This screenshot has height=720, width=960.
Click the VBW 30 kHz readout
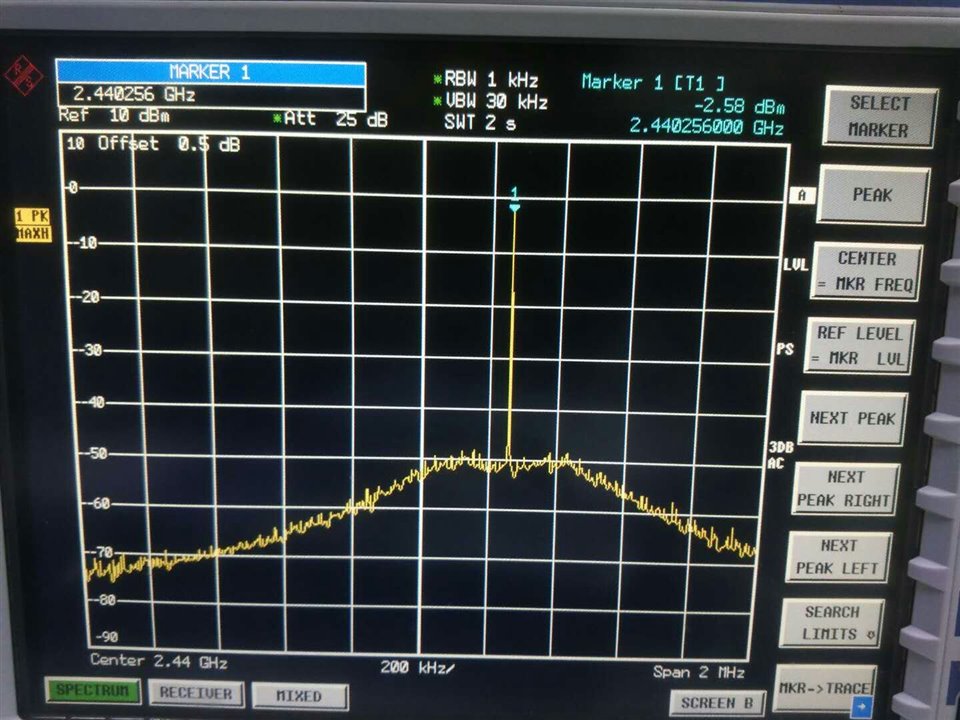497,101
